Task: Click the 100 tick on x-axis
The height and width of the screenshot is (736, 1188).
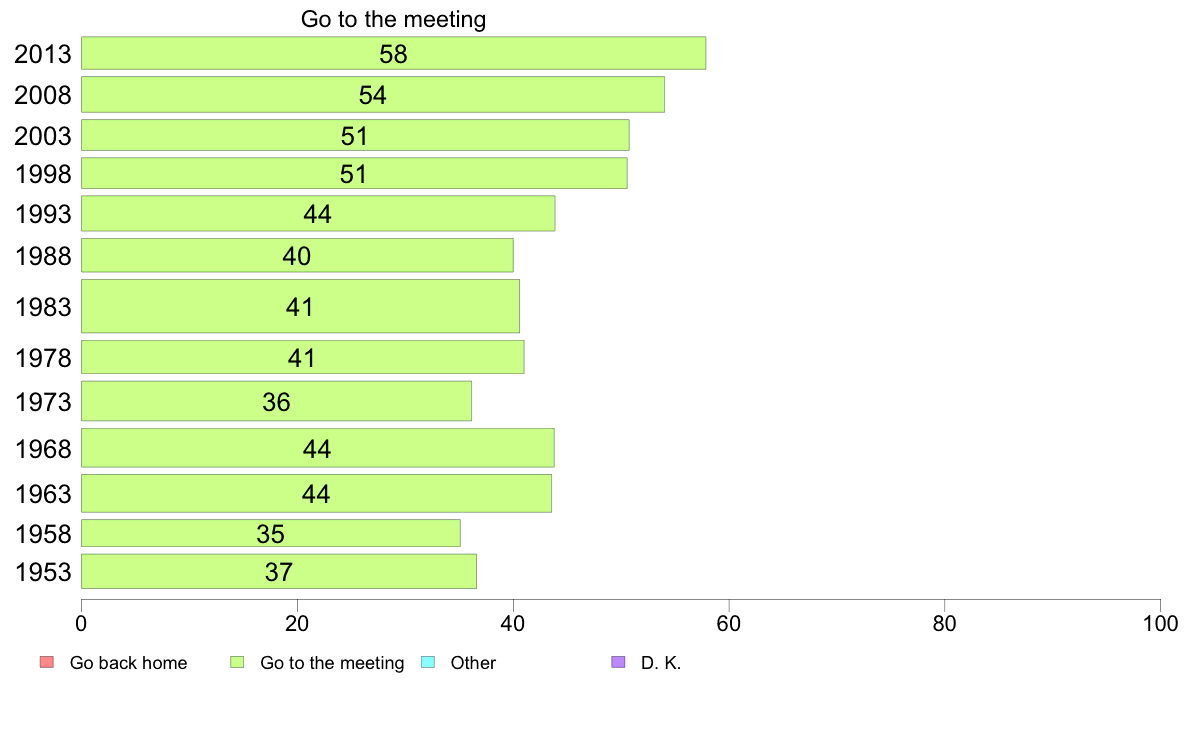Action: [x=1160, y=624]
